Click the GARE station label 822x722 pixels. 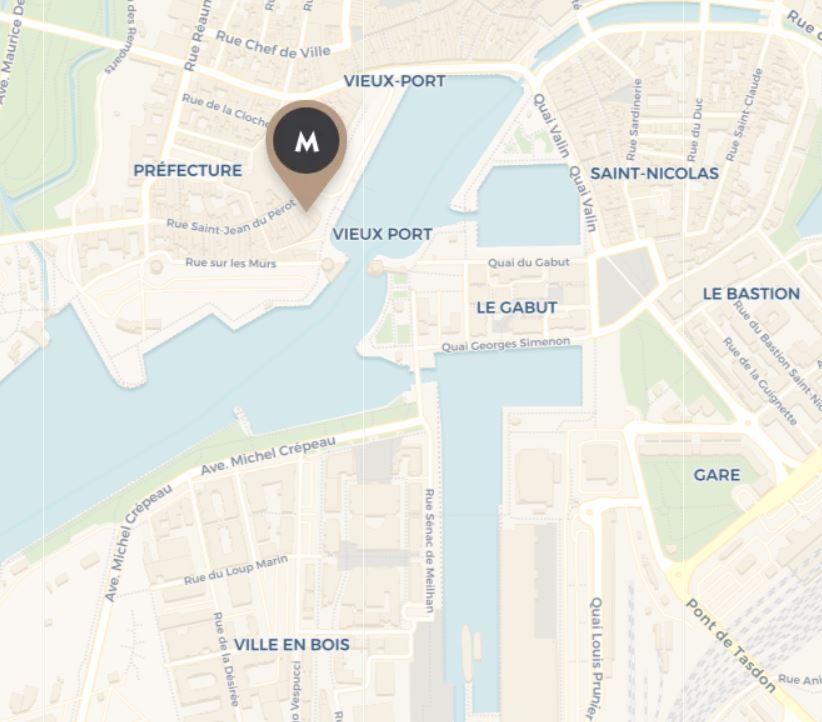[717, 475]
